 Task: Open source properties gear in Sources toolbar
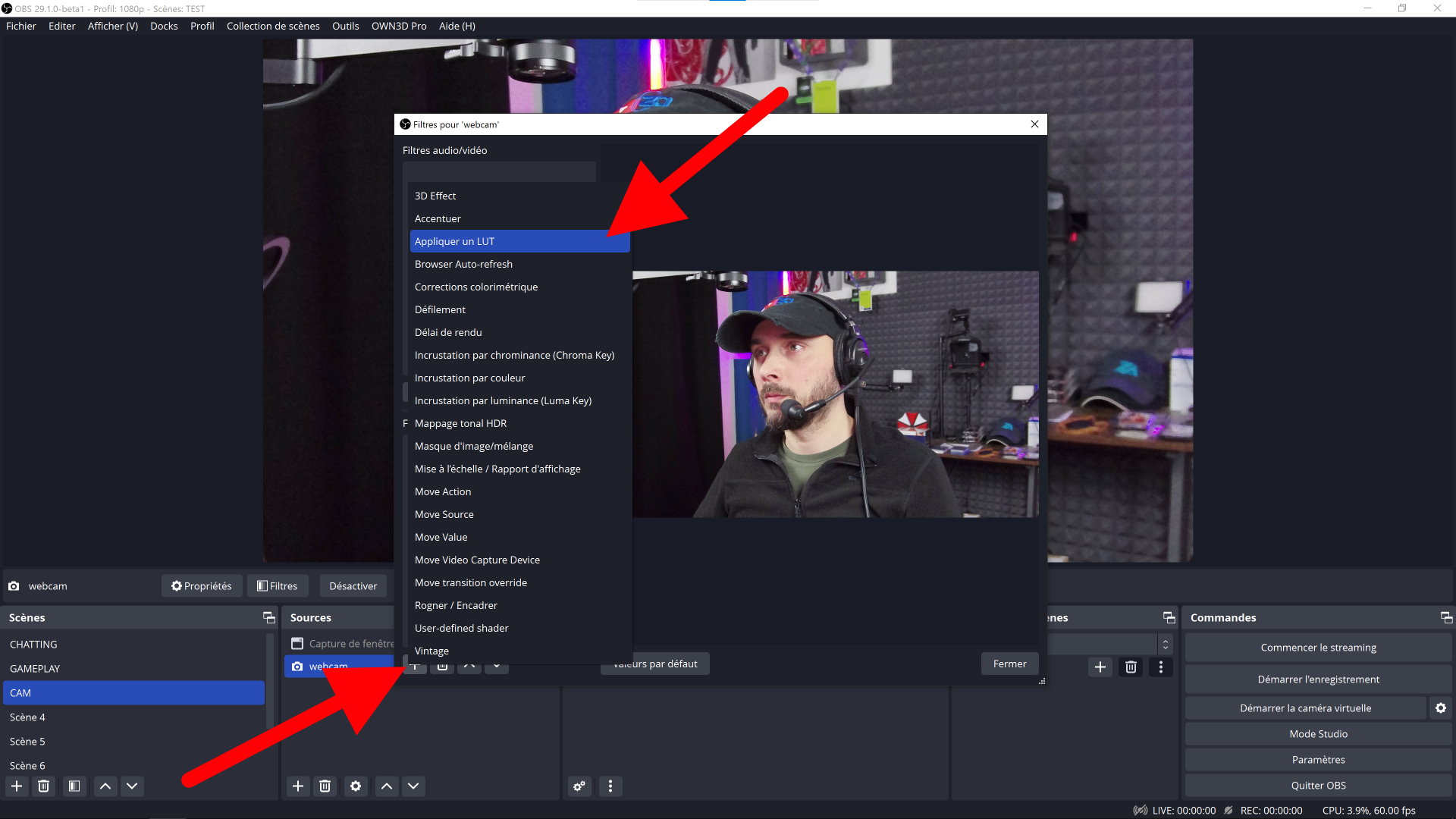[356, 786]
